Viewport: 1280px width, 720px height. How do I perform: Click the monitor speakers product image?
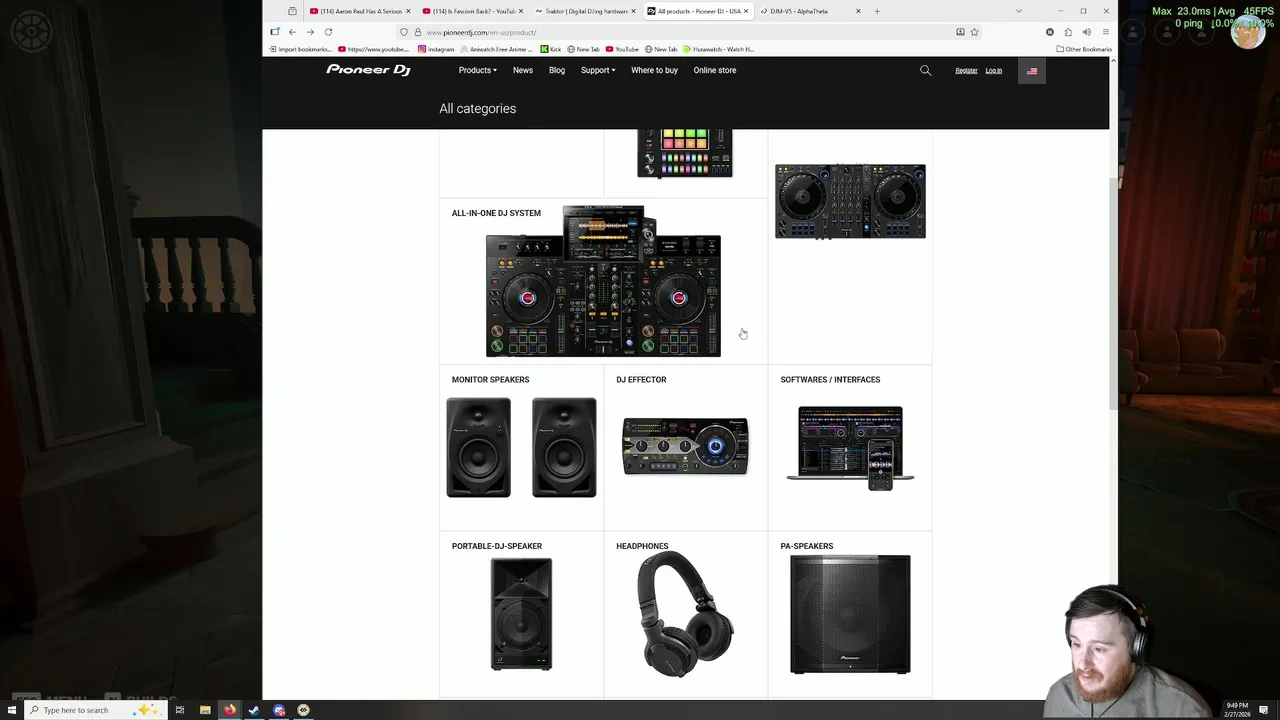tap(521, 448)
